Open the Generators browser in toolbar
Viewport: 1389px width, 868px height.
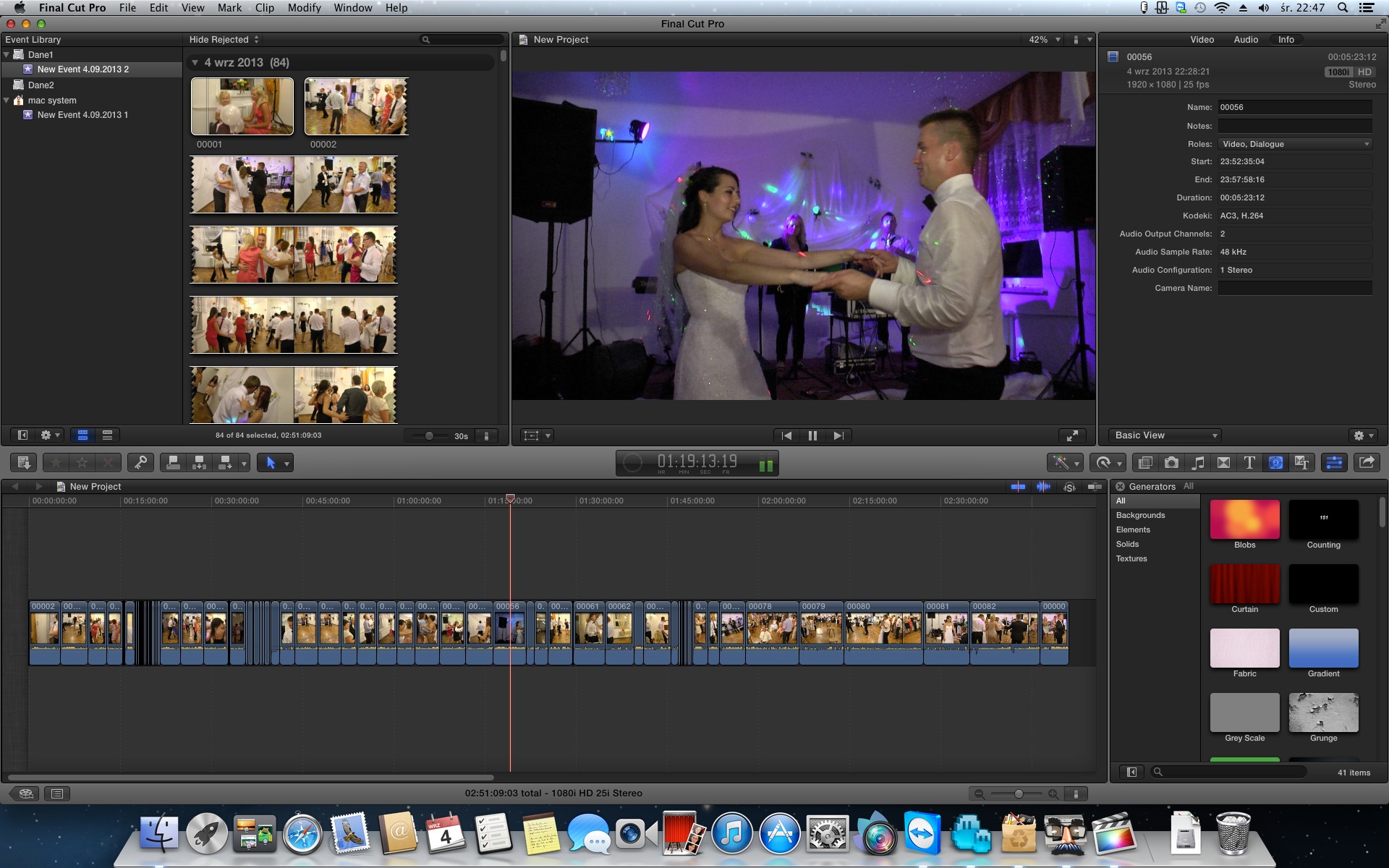click(1275, 463)
